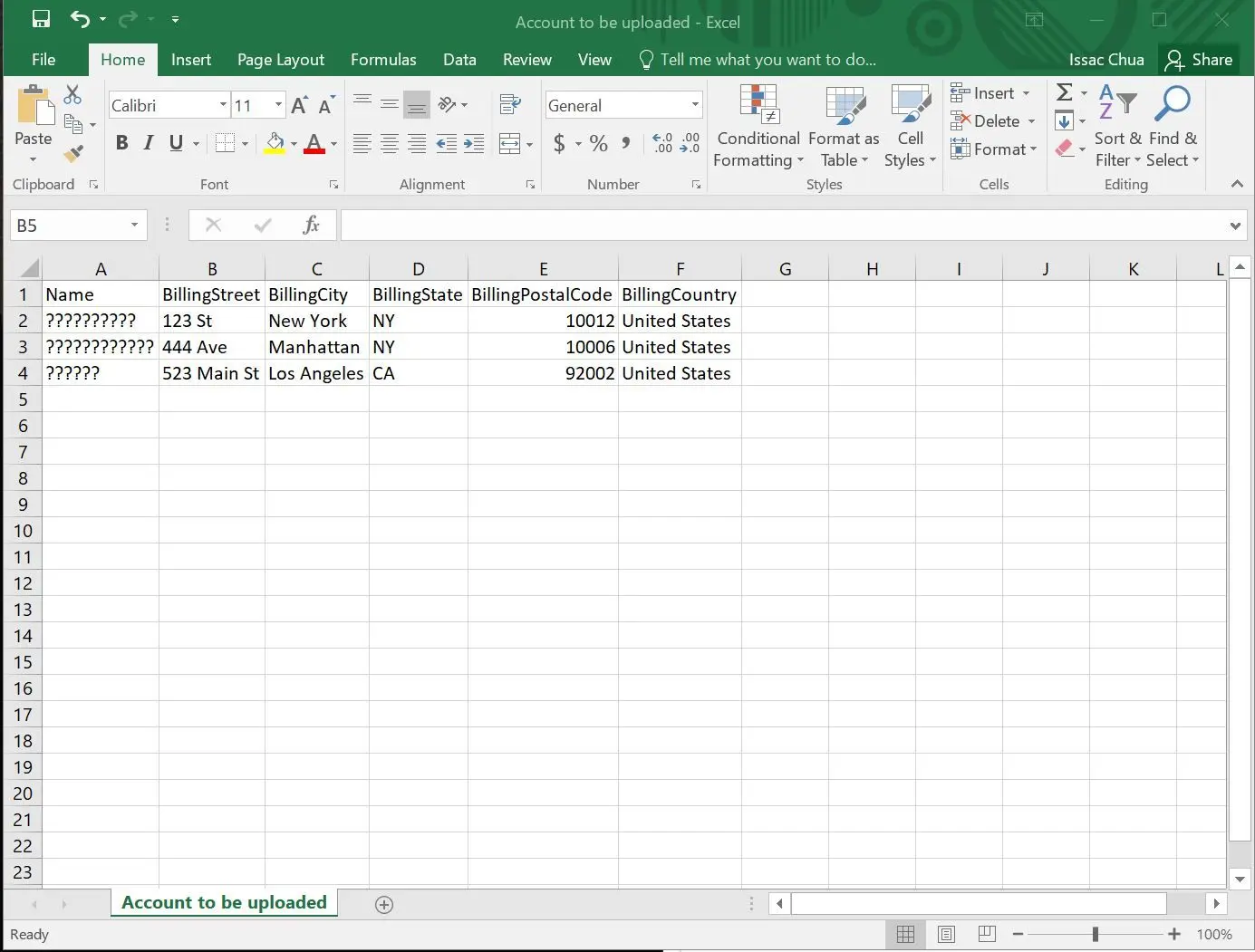Center text horizontally in cell

[x=390, y=143]
